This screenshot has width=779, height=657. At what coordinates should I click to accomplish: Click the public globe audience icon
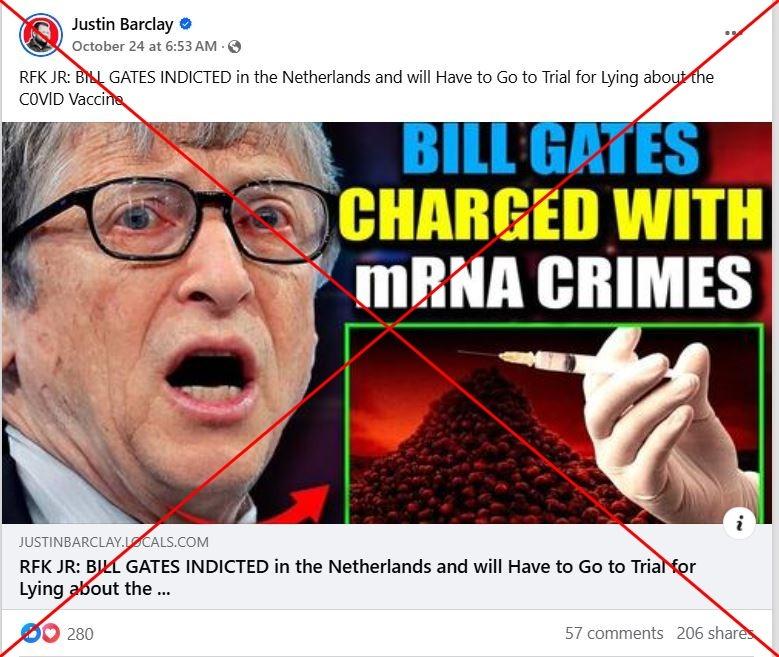(234, 47)
